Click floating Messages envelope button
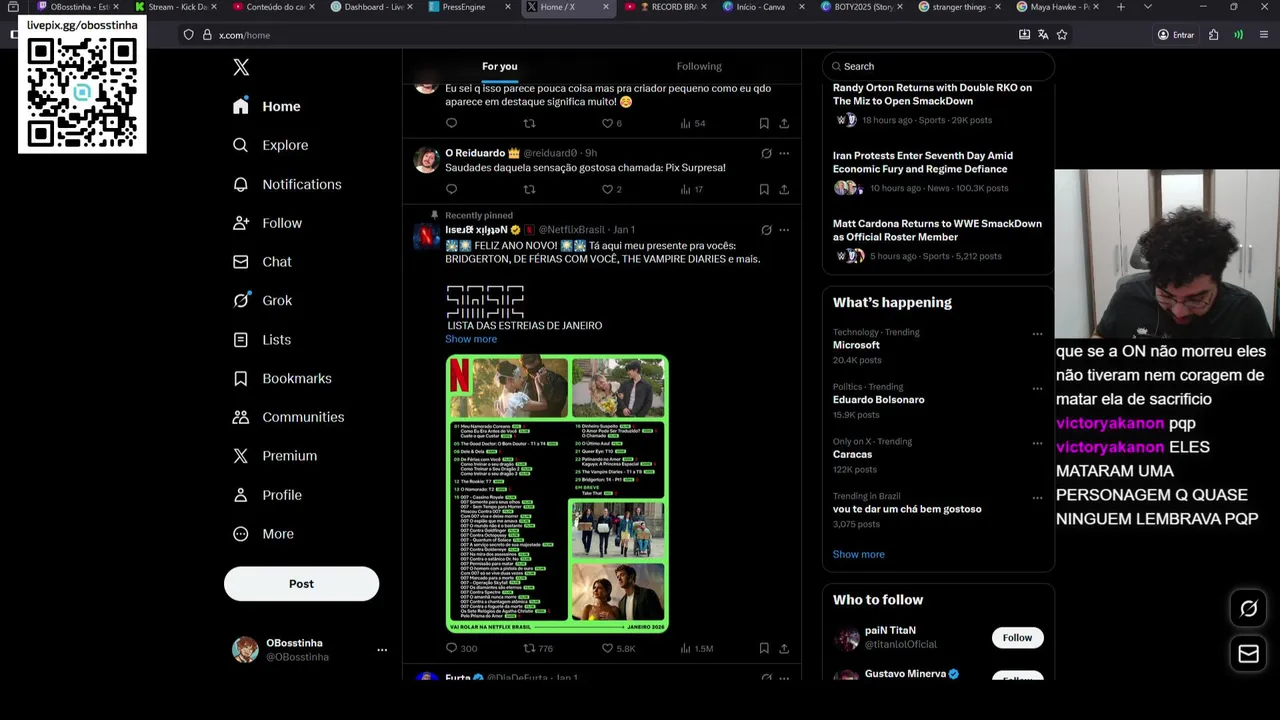Screen dimensions: 1280x720 click(1249, 654)
